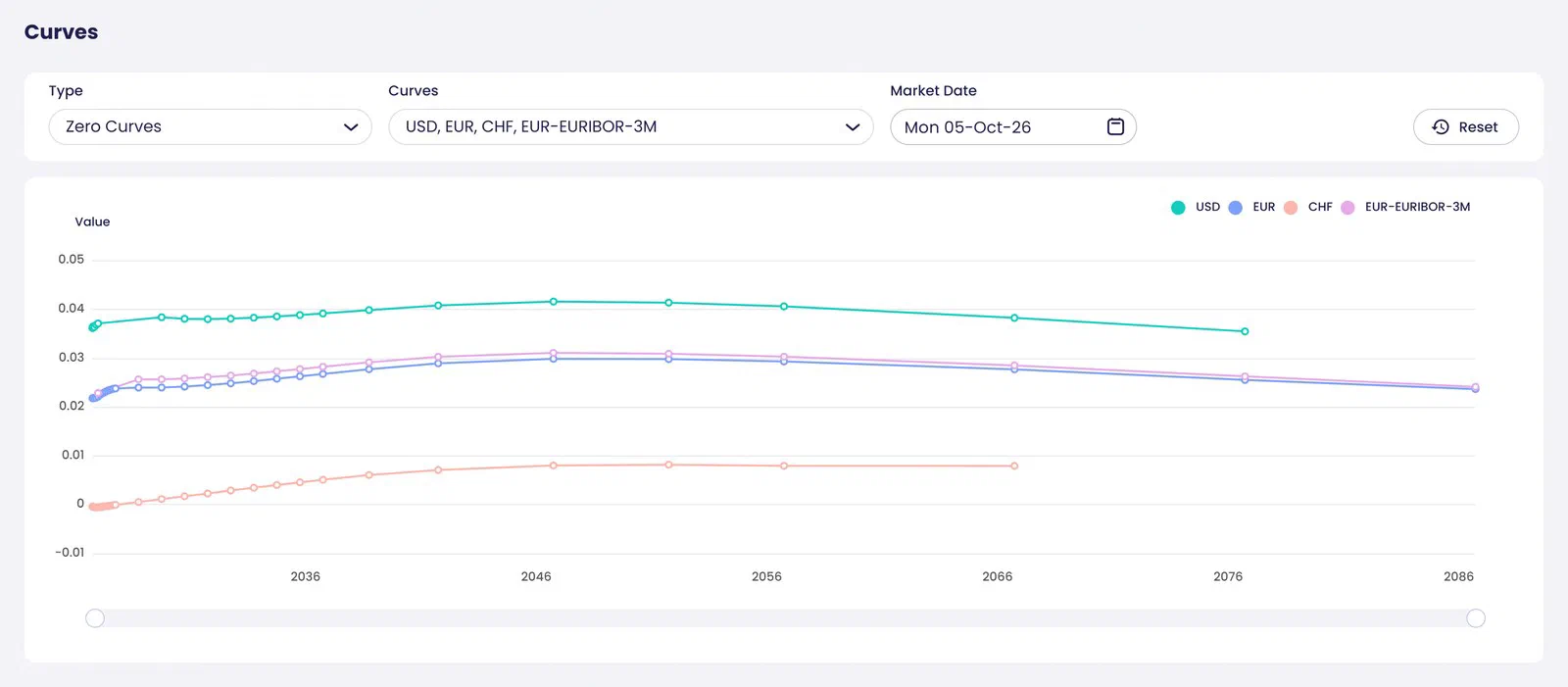Image resolution: width=1568 pixels, height=687 pixels.
Task: Open the calendar icon in Market Date
Action: click(x=1115, y=126)
